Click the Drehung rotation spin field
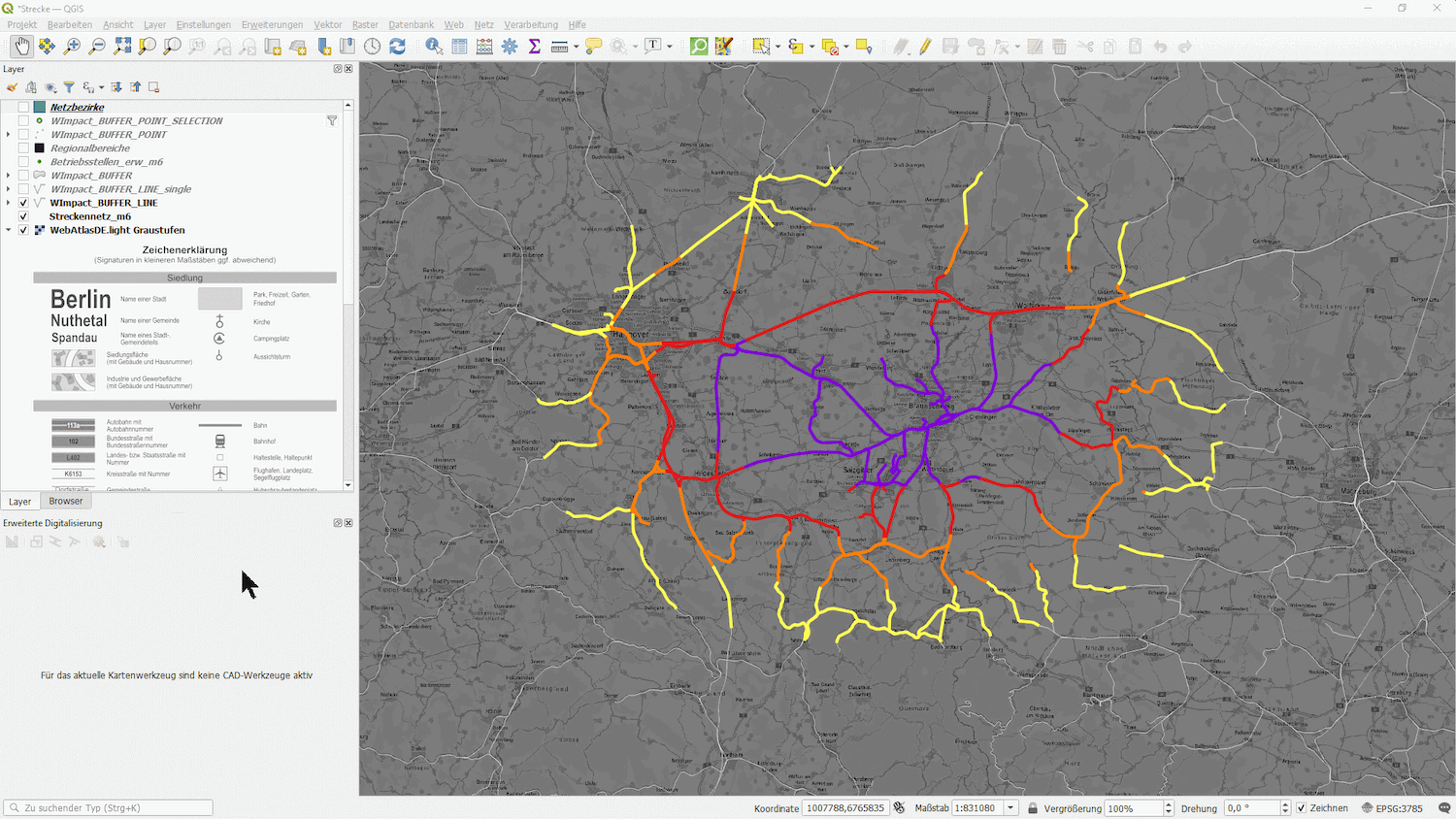This screenshot has height=819, width=1456. pos(1257,807)
